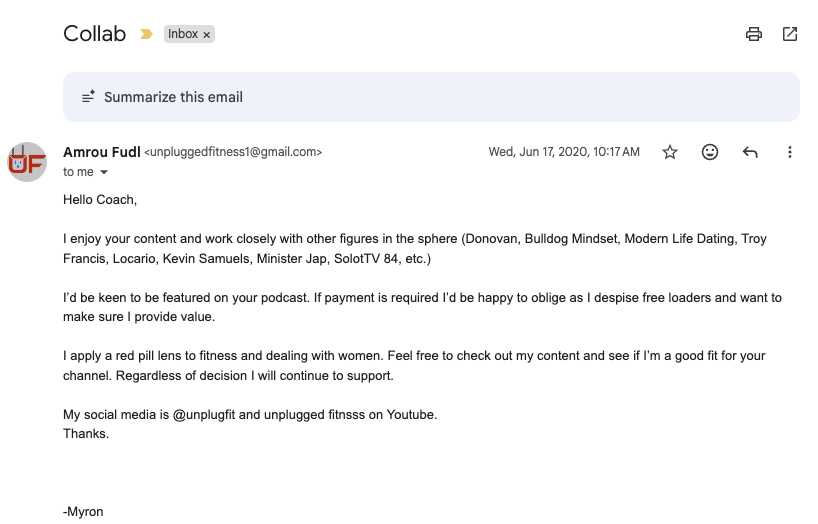This screenshot has height=524, width=818.
Task: Add an emoji reaction to the email
Action: 710,152
